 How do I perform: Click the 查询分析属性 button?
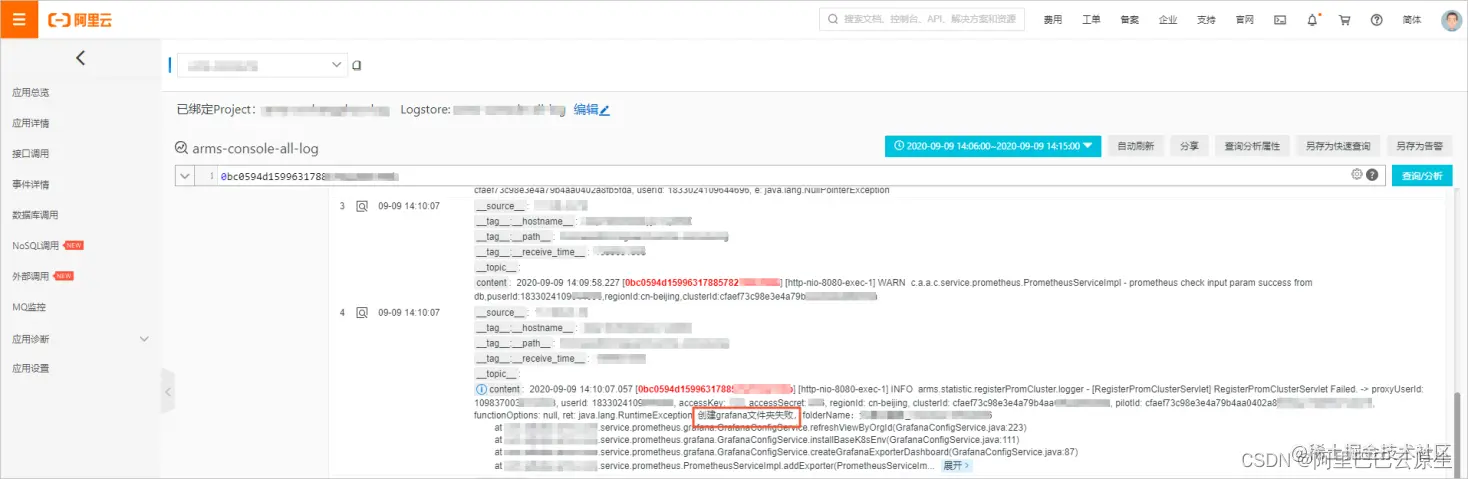coord(1253,146)
